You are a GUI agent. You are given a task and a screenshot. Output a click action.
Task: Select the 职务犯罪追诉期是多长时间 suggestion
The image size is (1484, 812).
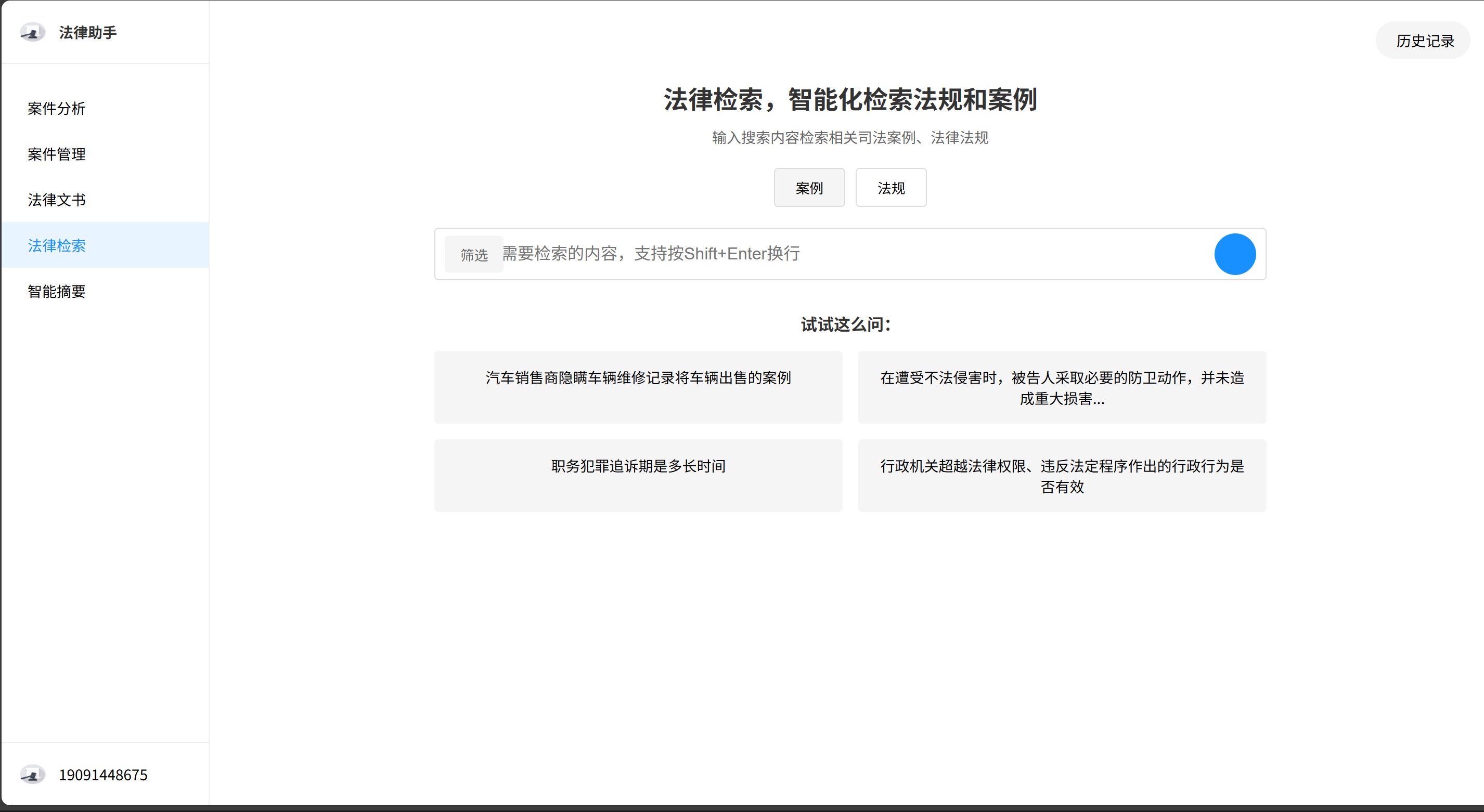pyautogui.click(x=638, y=475)
